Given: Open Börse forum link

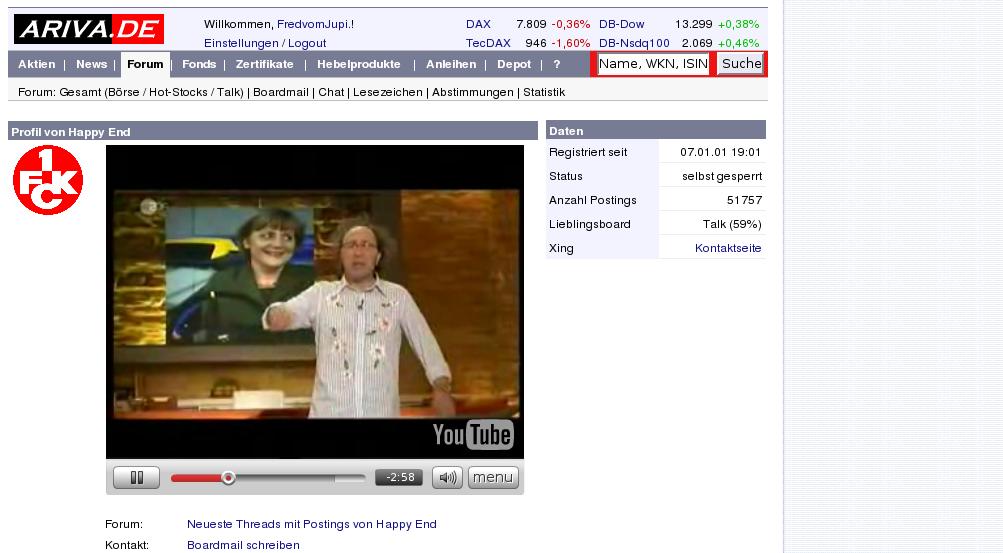Looking at the screenshot, I should [x=123, y=92].
